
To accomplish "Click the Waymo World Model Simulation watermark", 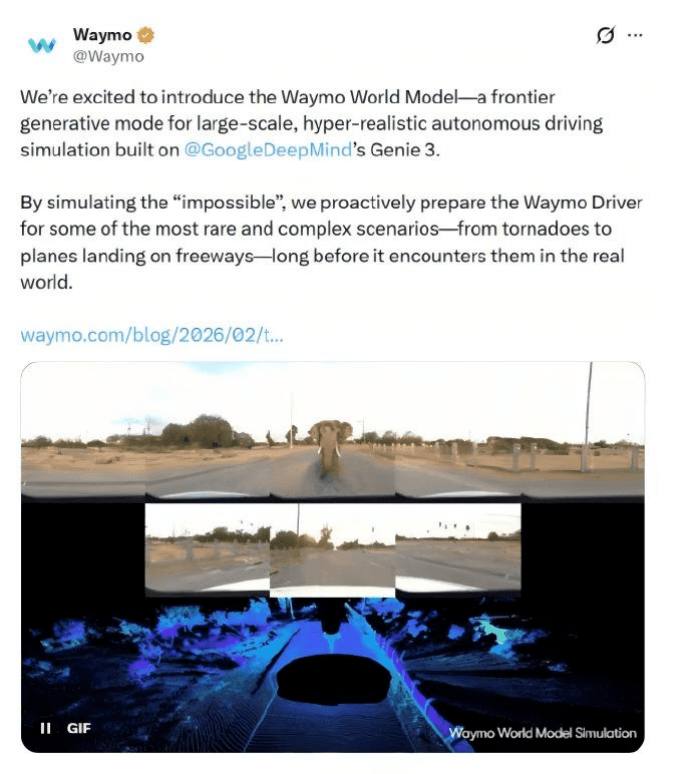I will click(542, 733).
